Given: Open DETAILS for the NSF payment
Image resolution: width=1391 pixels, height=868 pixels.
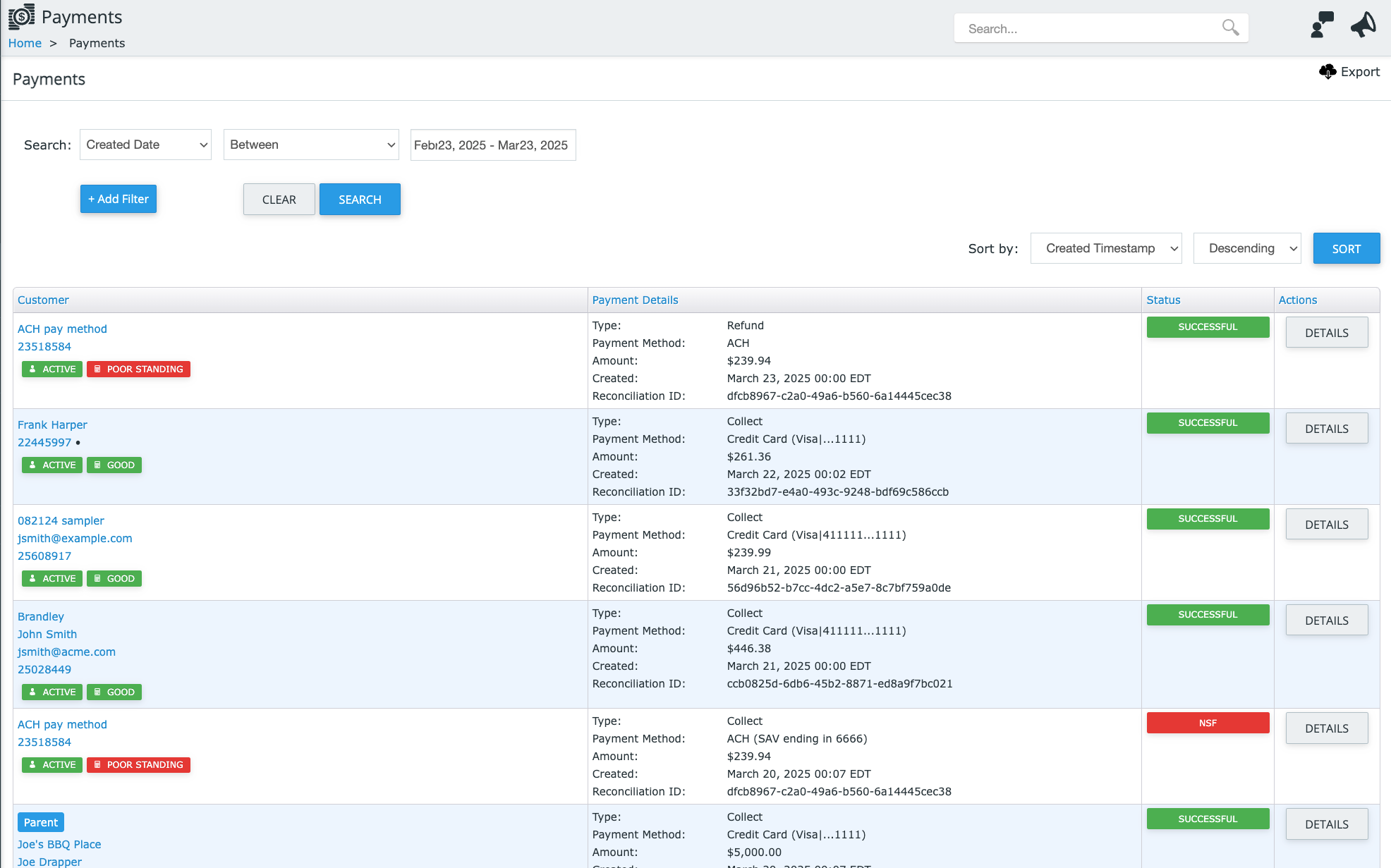Looking at the screenshot, I should pos(1327,728).
